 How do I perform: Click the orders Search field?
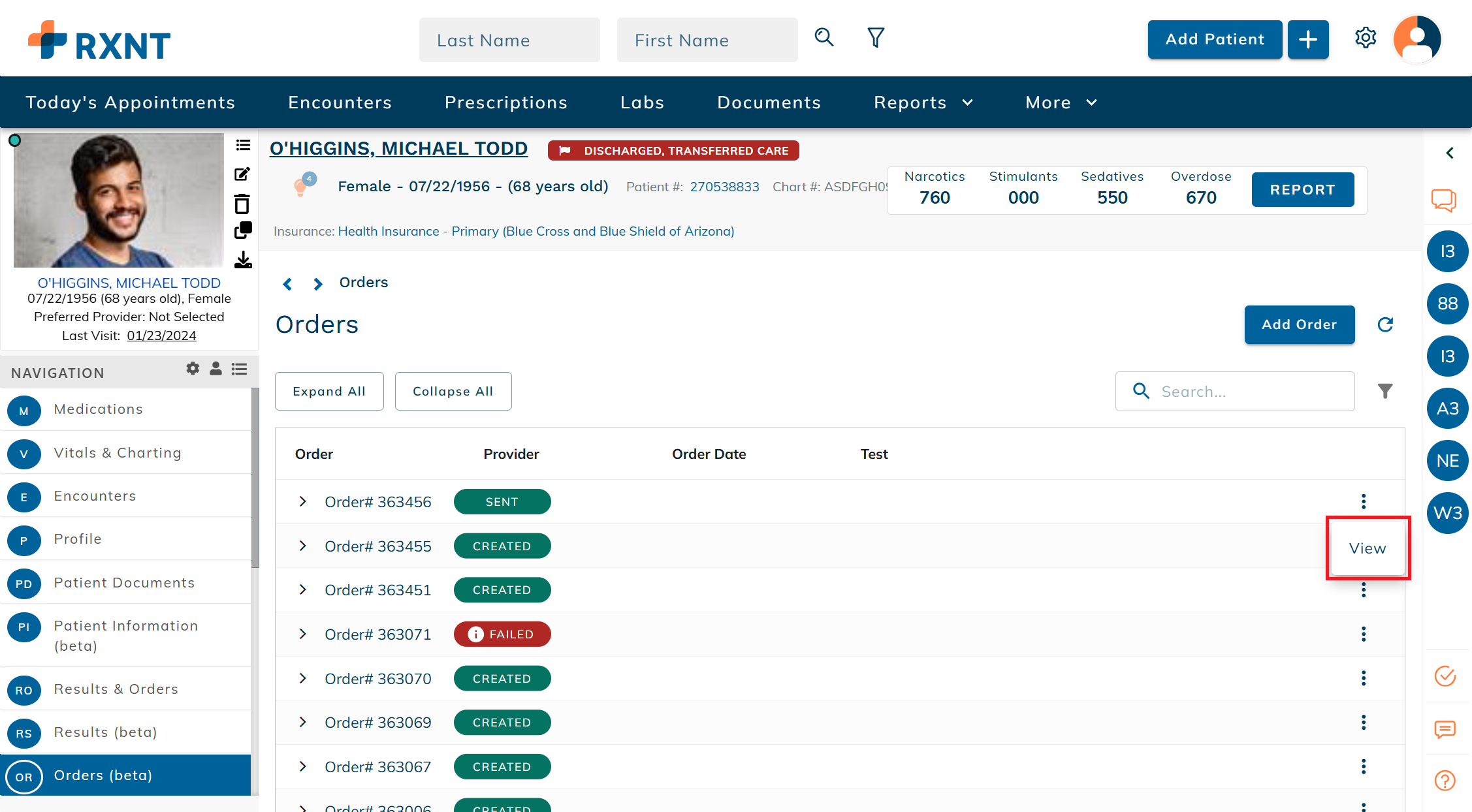coord(1235,391)
